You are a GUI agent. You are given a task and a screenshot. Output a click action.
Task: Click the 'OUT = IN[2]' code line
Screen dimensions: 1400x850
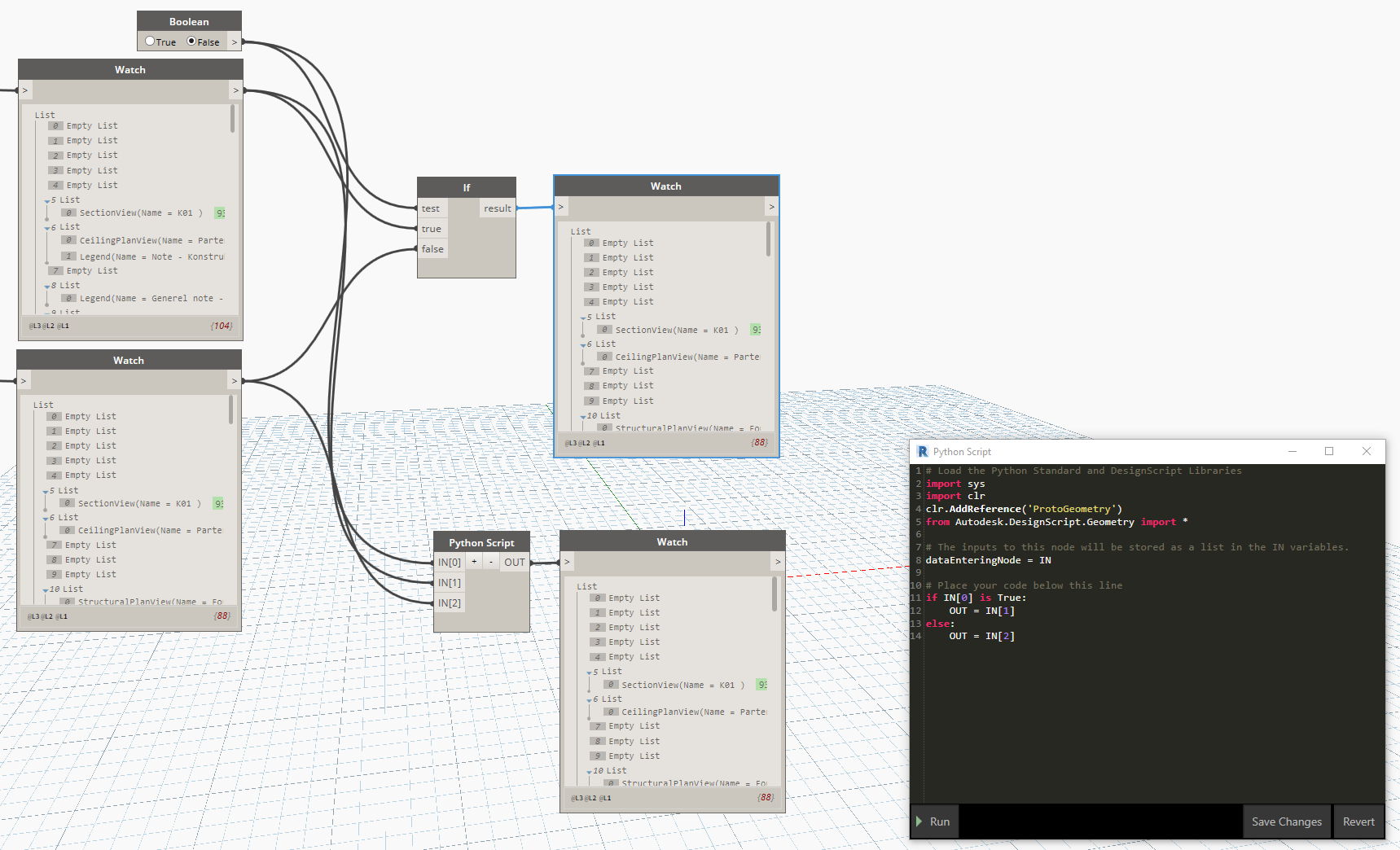point(982,636)
